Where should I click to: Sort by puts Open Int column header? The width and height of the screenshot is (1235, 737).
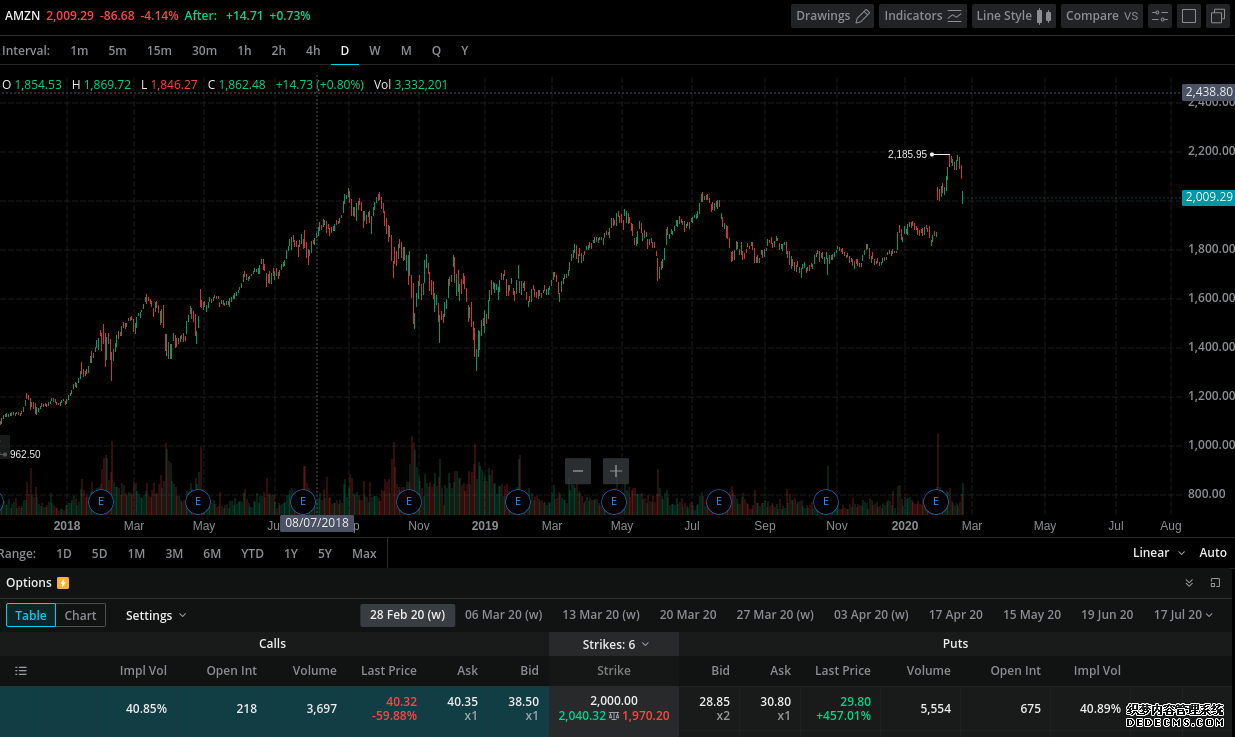point(1016,671)
